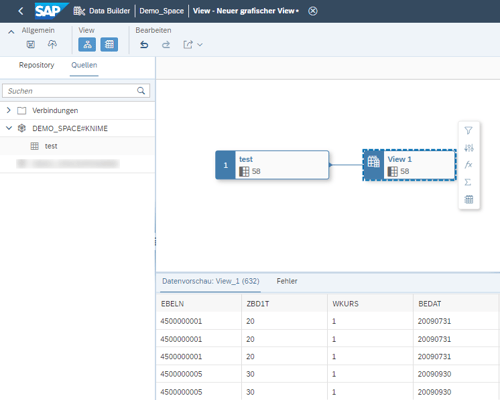Toggle the graphical diagram view button
Viewport: 500px width, 400px height.
pyautogui.click(x=87, y=44)
